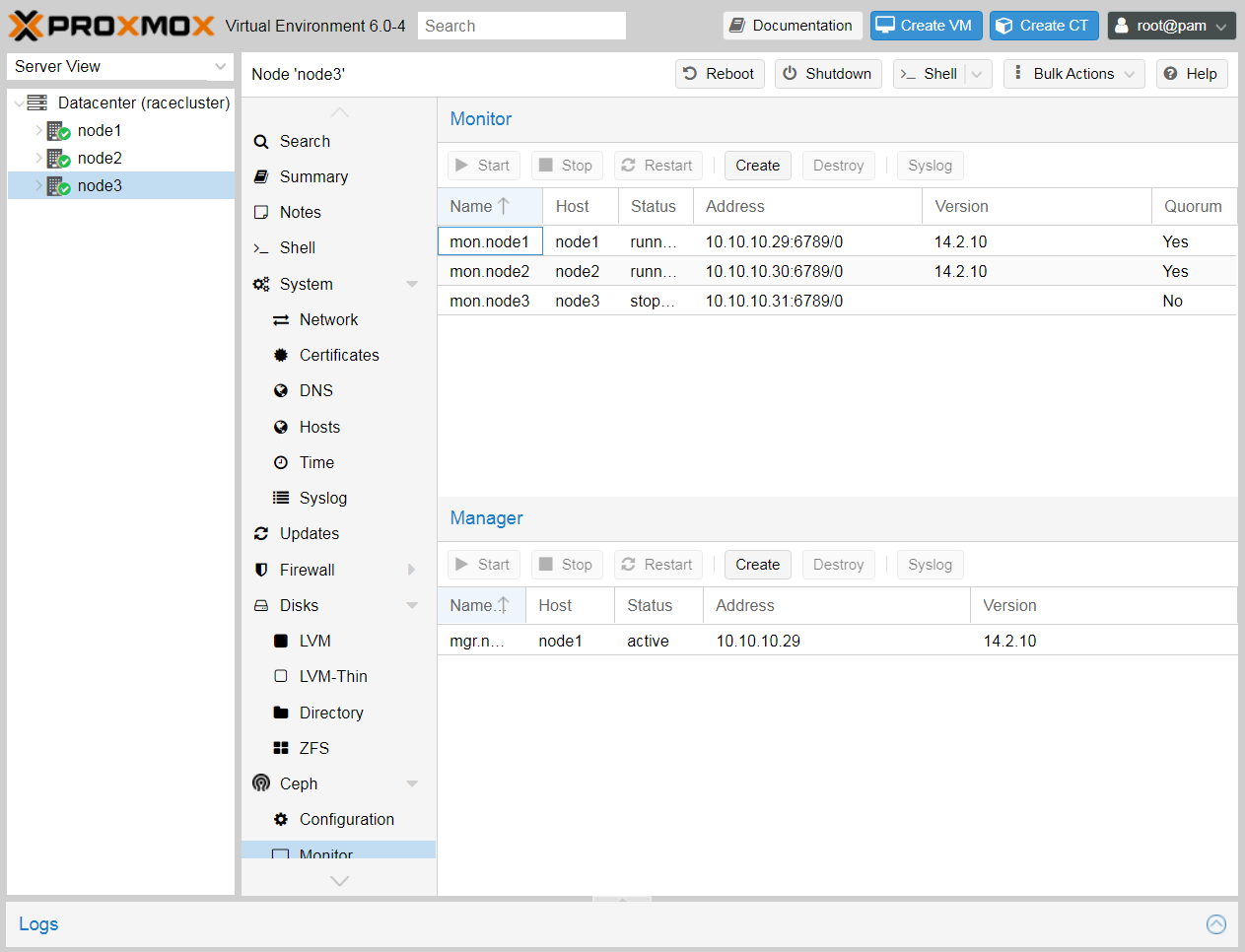The width and height of the screenshot is (1245, 952).
Task: Open the Summary menu item
Action: (339, 177)
